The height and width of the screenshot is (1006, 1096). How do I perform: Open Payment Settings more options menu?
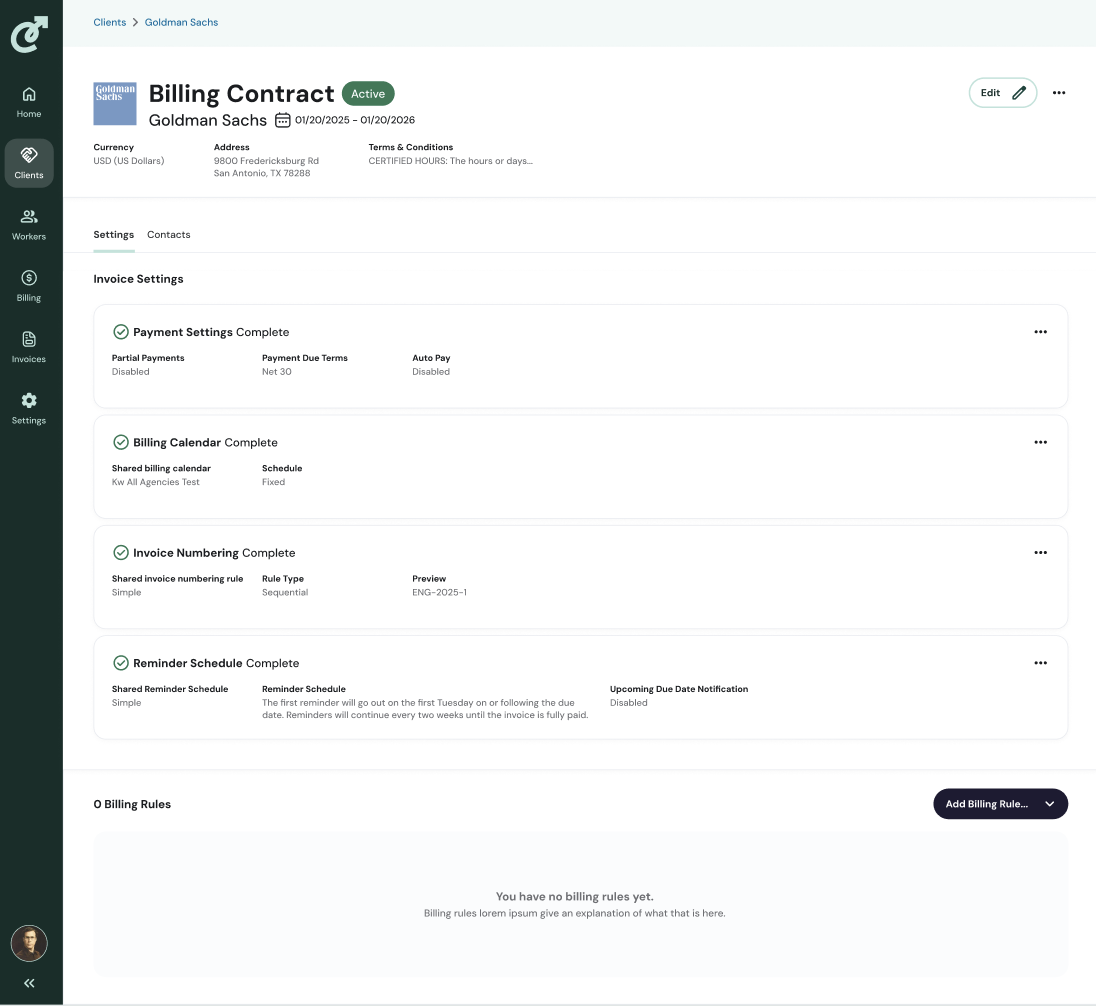[x=1040, y=332]
